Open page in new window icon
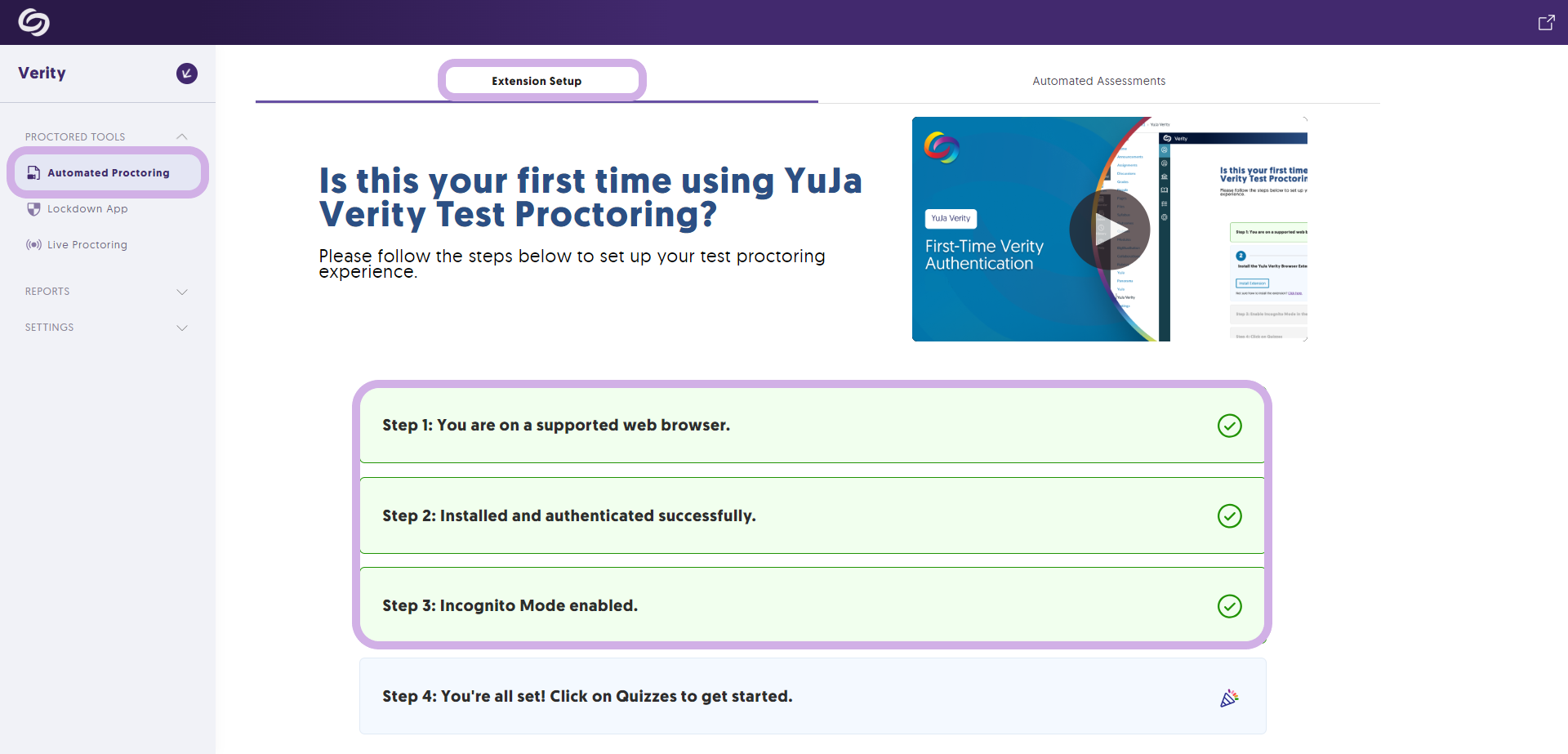 pos(1546,23)
